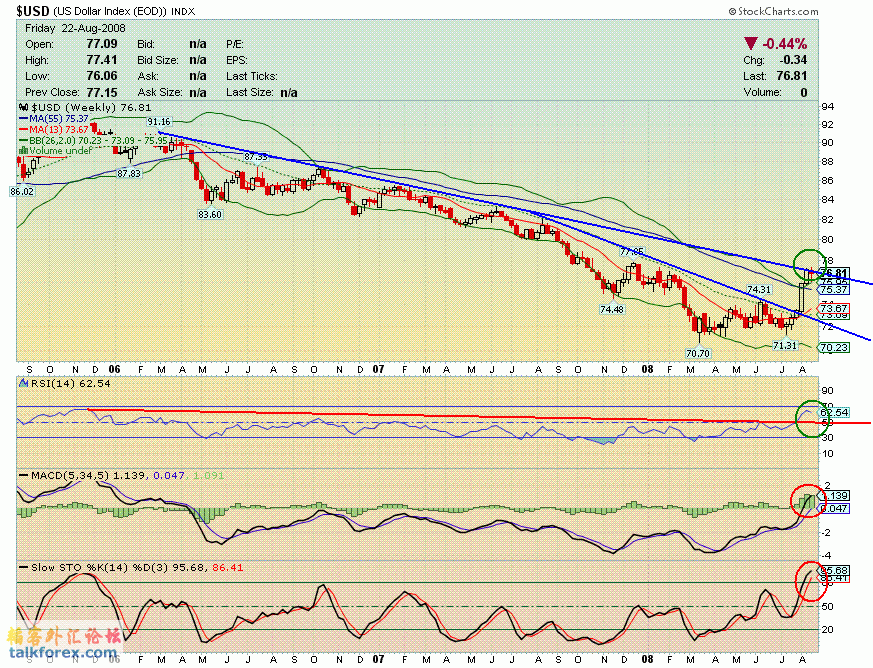Click the 1.139 MACD axis tag

pos(833,495)
